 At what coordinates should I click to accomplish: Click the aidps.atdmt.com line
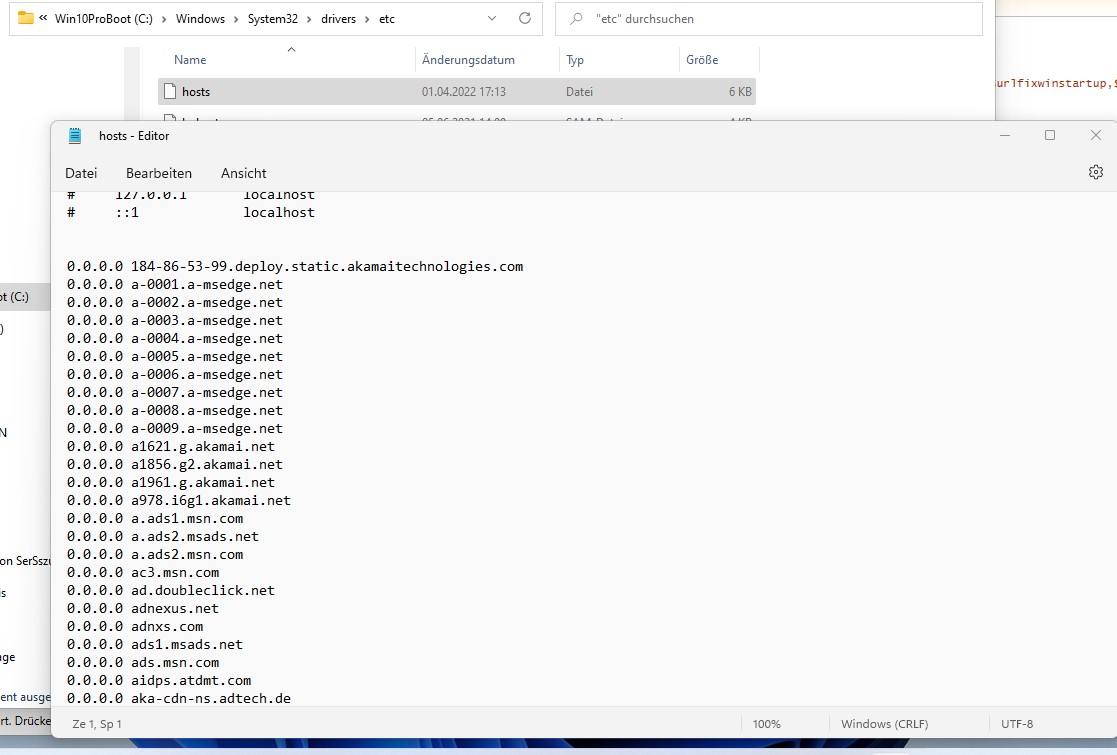(159, 680)
